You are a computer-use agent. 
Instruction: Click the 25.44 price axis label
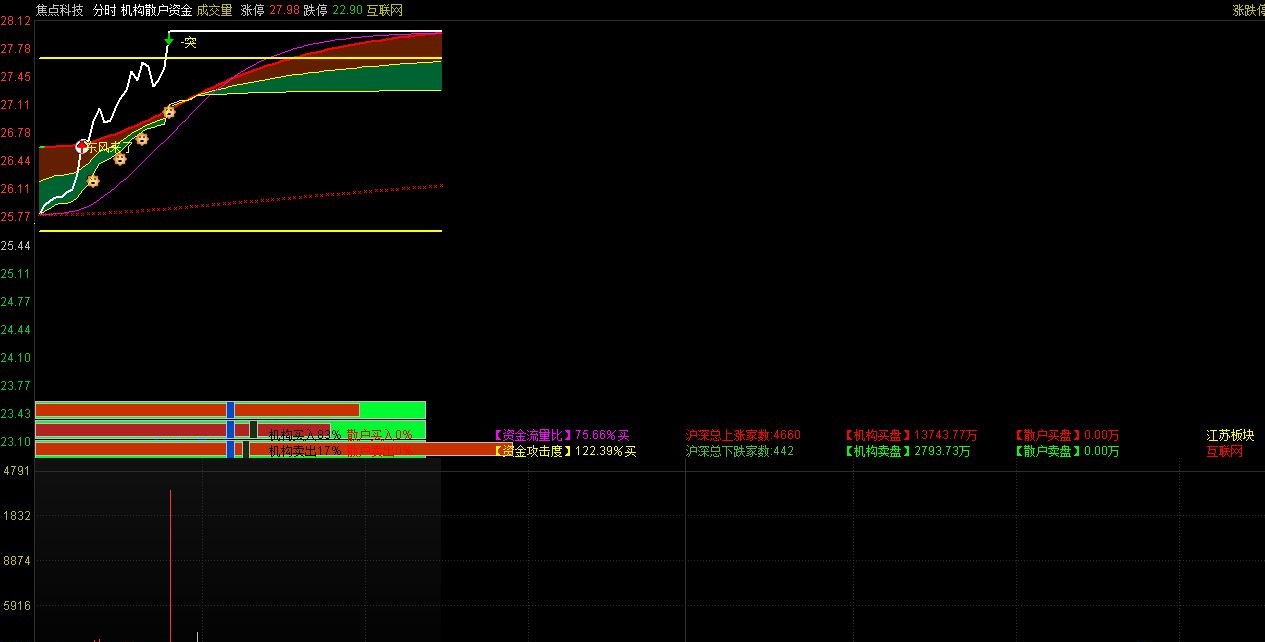(x=15, y=245)
